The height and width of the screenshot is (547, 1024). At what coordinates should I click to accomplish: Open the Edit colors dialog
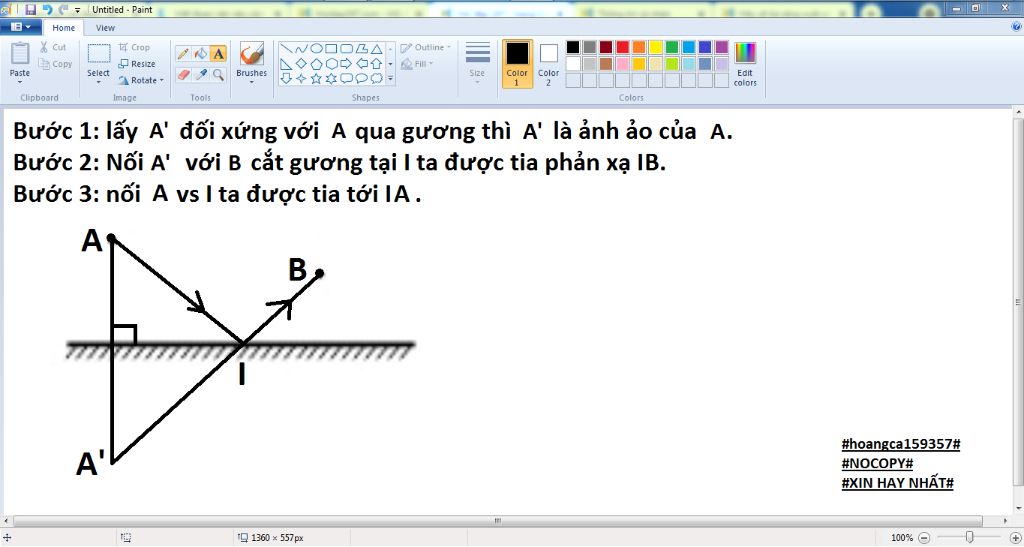(x=745, y=64)
